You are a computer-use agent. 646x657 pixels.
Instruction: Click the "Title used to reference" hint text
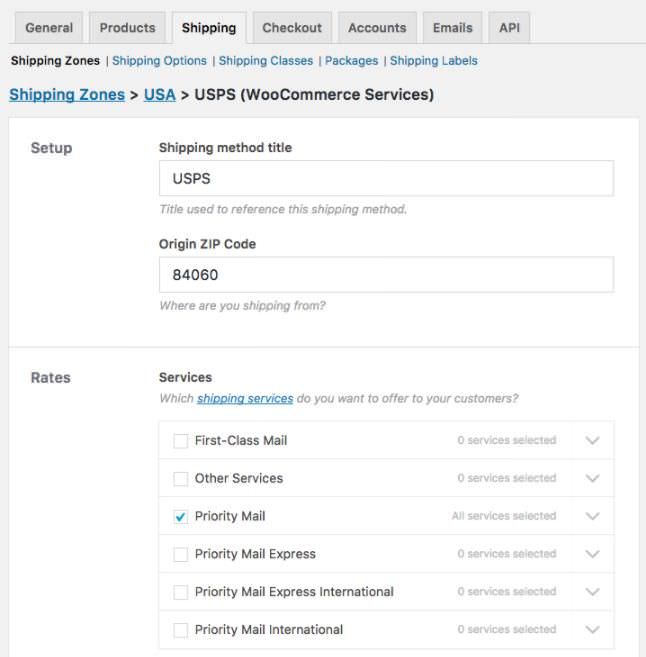click(283, 209)
